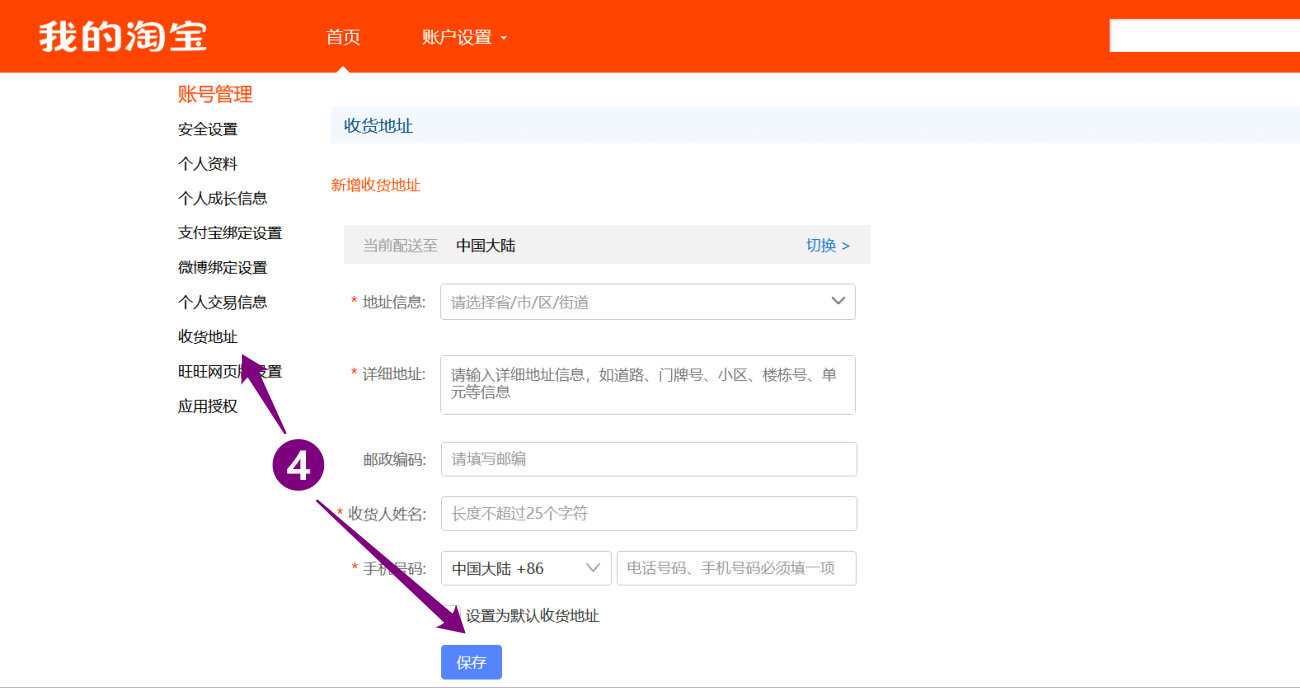The image size is (1300, 688).
Task: Select 支付宝绑定设置 in sidebar
Action: (230, 233)
